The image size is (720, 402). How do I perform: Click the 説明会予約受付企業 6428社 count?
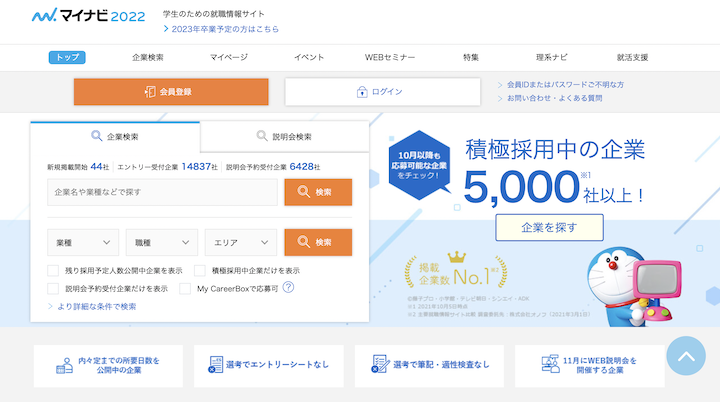(x=273, y=167)
